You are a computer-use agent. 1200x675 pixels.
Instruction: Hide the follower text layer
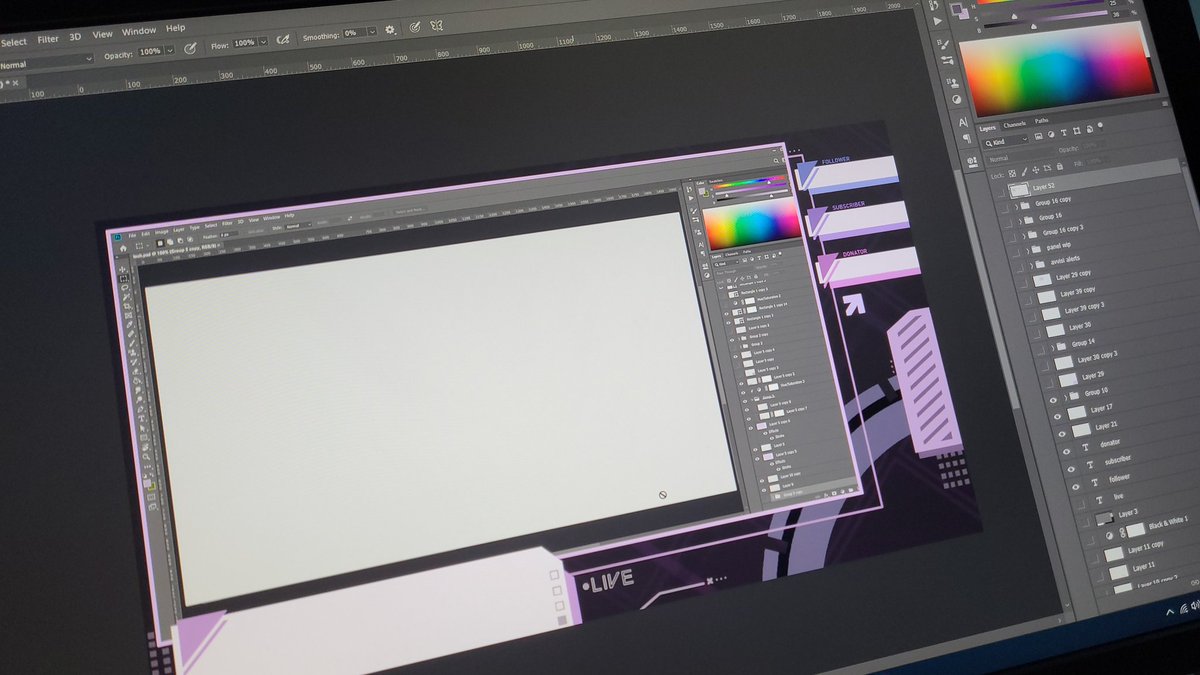pos(1075,487)
